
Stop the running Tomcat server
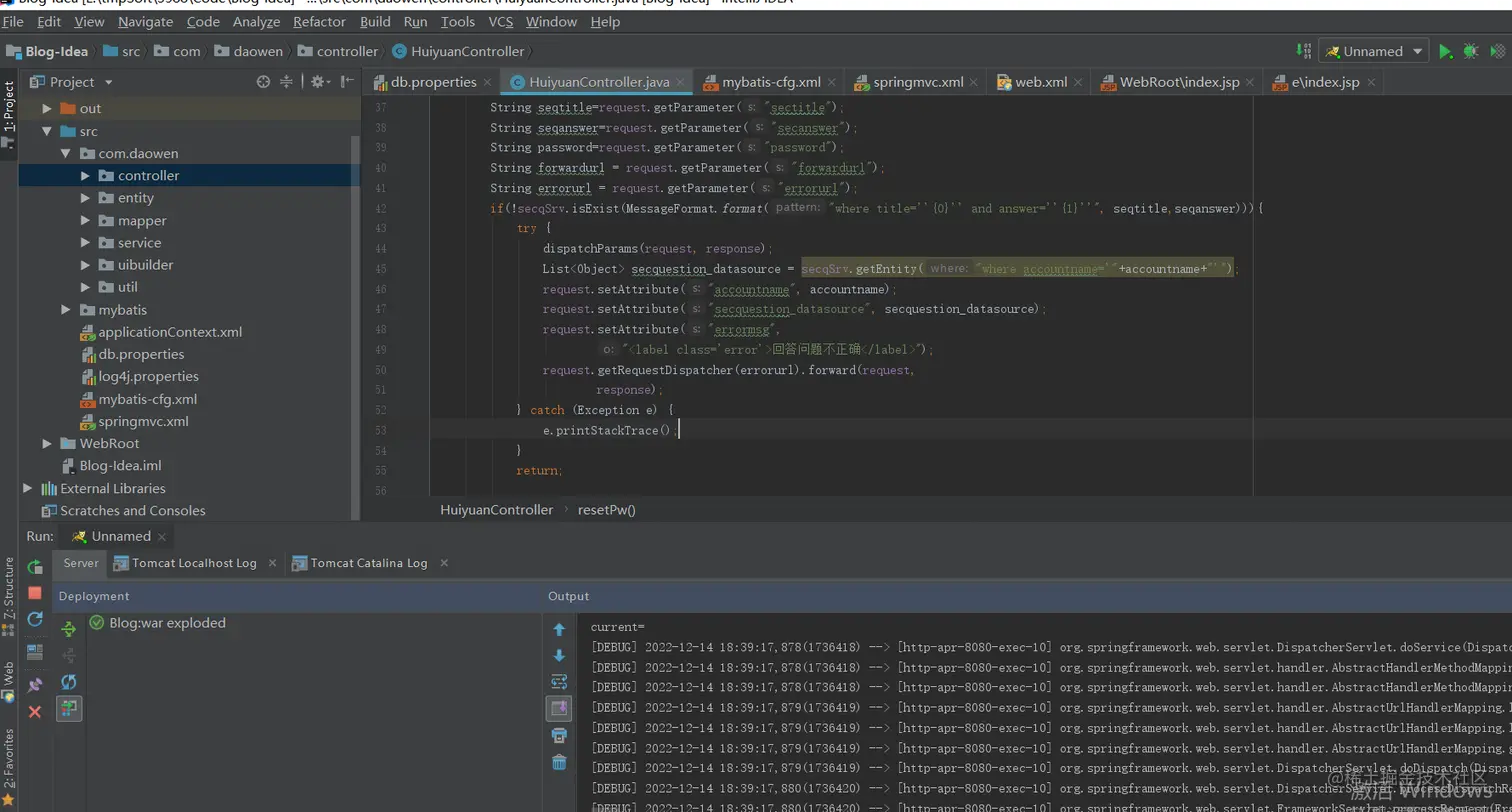tap(35, 593)
